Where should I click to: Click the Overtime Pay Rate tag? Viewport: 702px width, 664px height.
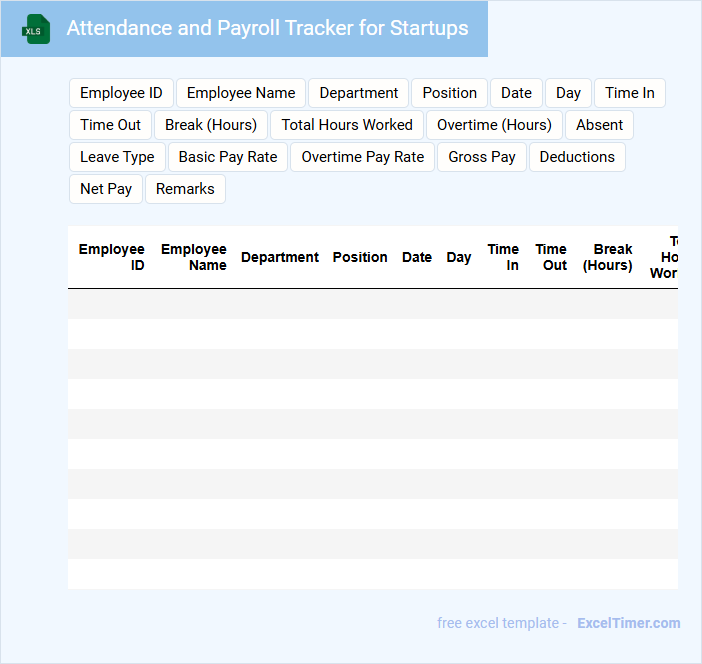[x=362, y=157]
